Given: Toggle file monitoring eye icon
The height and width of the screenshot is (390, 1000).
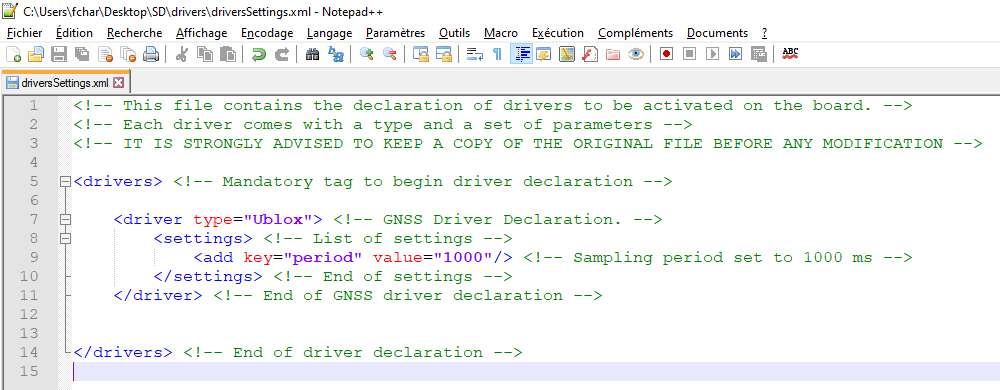Looking at the screenshot, I should tap(636, 54).
